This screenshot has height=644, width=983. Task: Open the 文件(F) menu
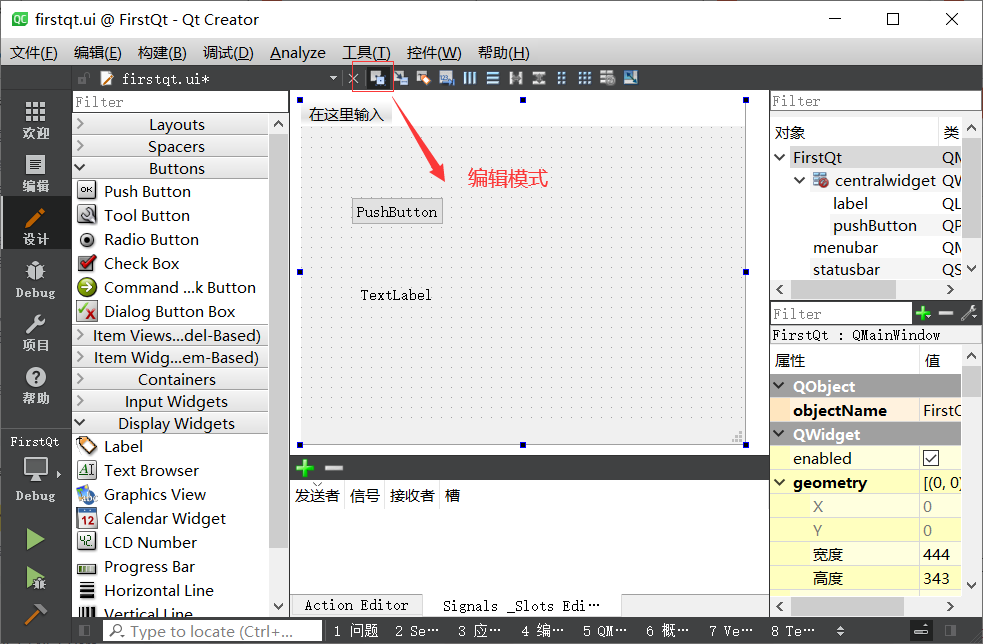(x=34, y=53)
